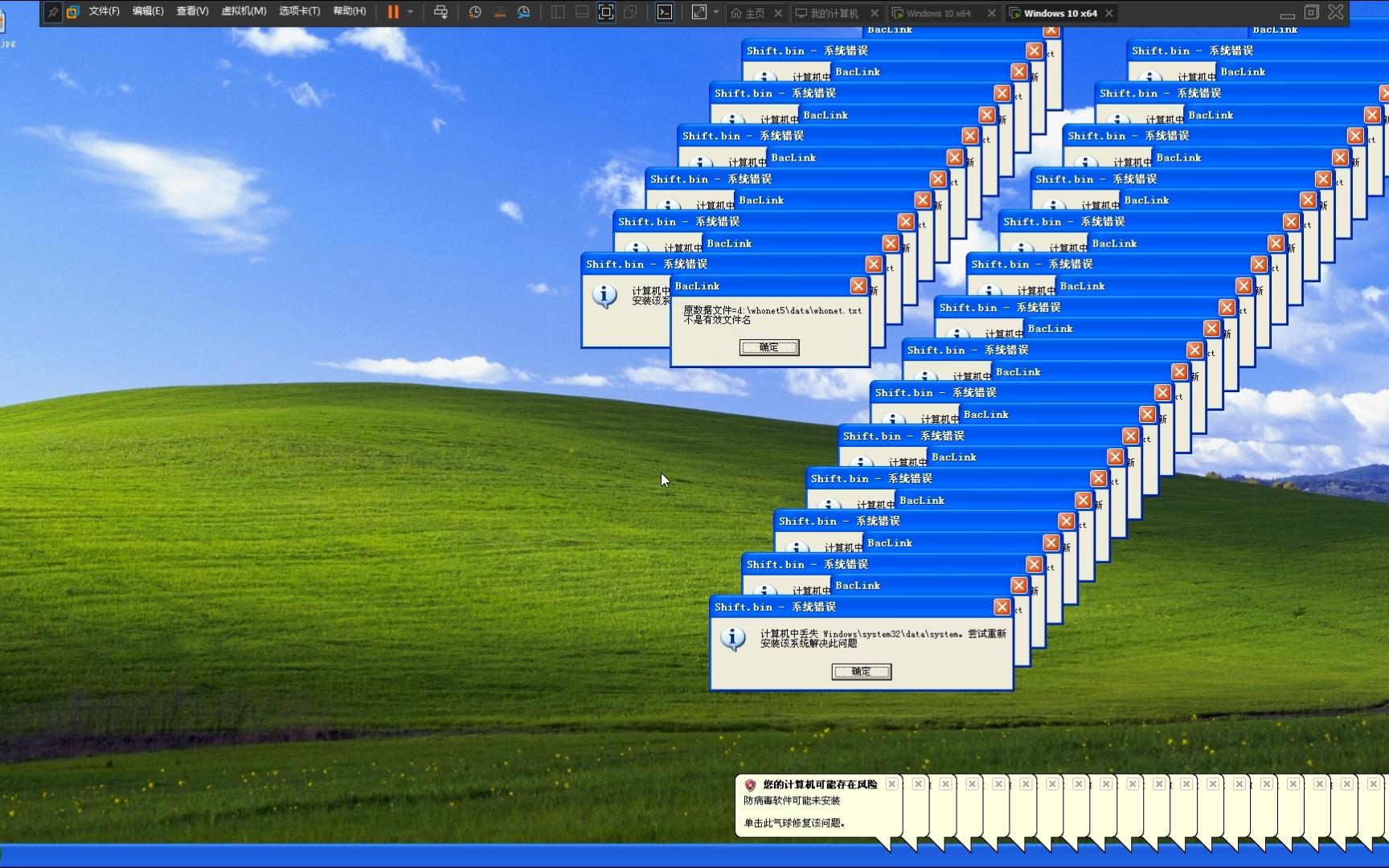Image resolution: width=1389 pixels, height=868 pixels.
Task: Open the console view icon
Action: coord(665,12)
